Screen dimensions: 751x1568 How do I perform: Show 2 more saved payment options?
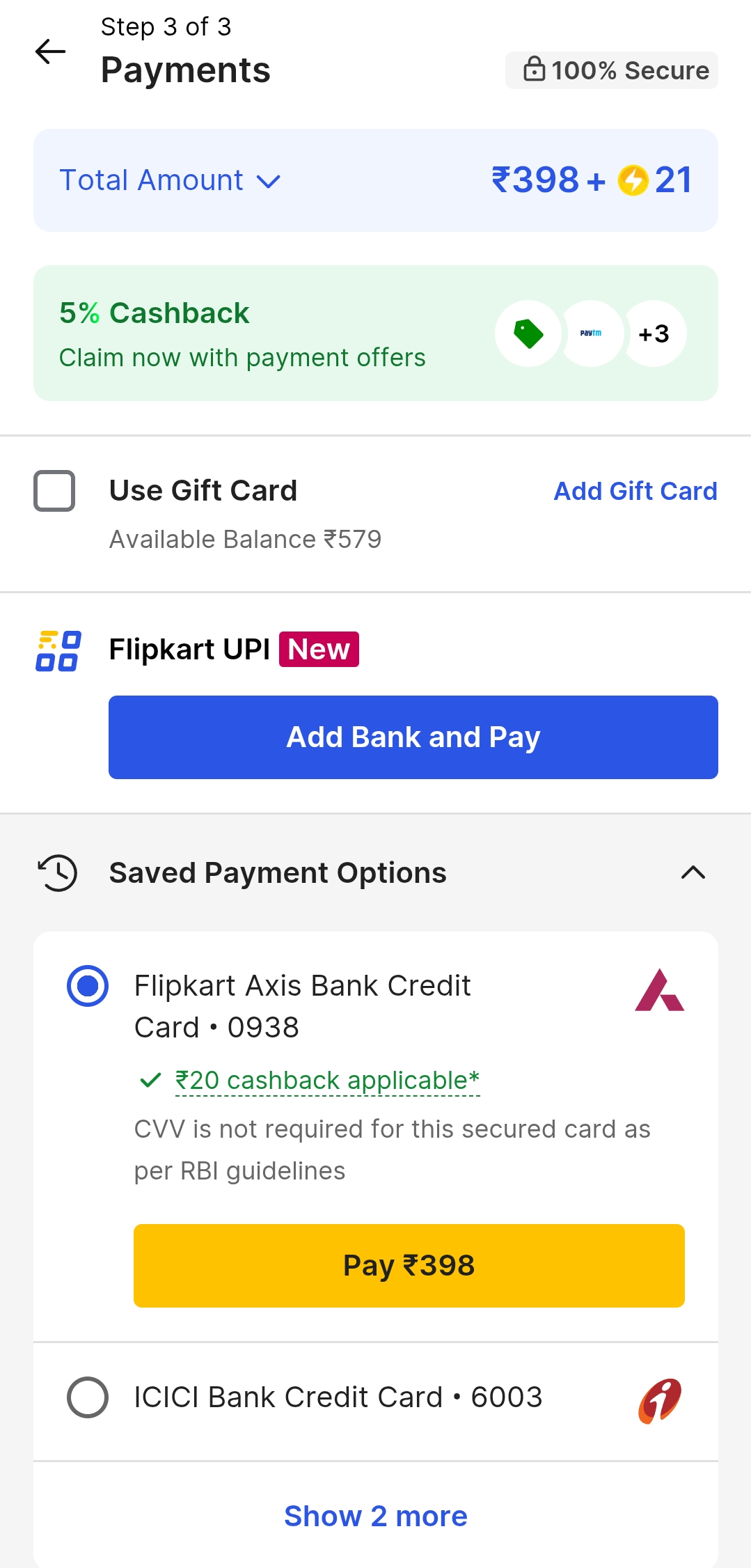coord(376,1516)
